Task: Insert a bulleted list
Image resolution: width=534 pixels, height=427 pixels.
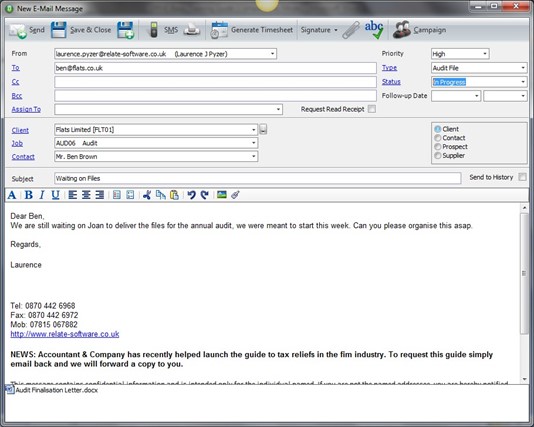Action: 130,195
